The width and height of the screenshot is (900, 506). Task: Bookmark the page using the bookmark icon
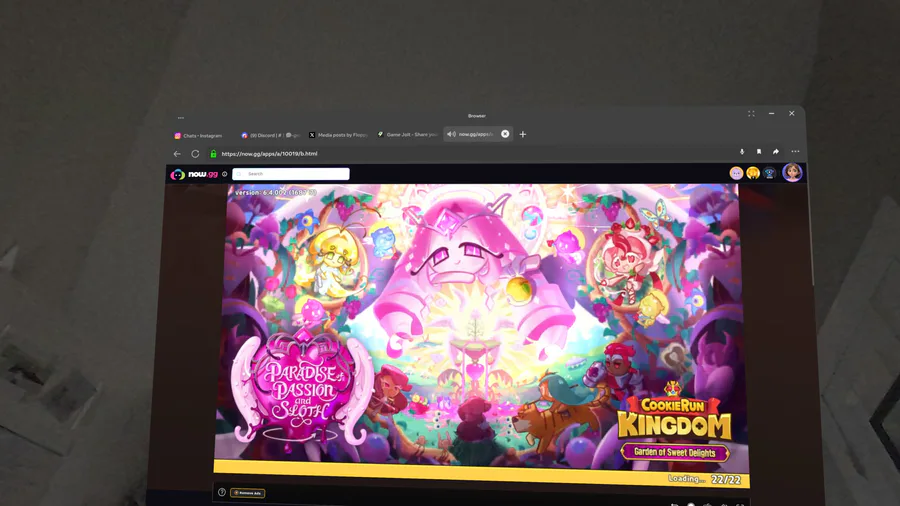[x=759, y=151]
